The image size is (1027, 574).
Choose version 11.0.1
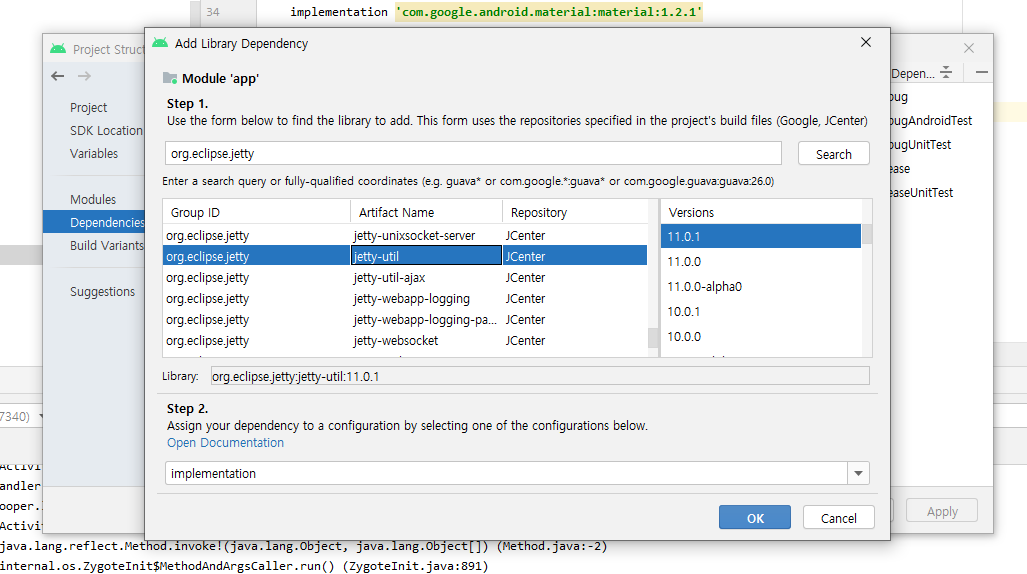point(761,237)
